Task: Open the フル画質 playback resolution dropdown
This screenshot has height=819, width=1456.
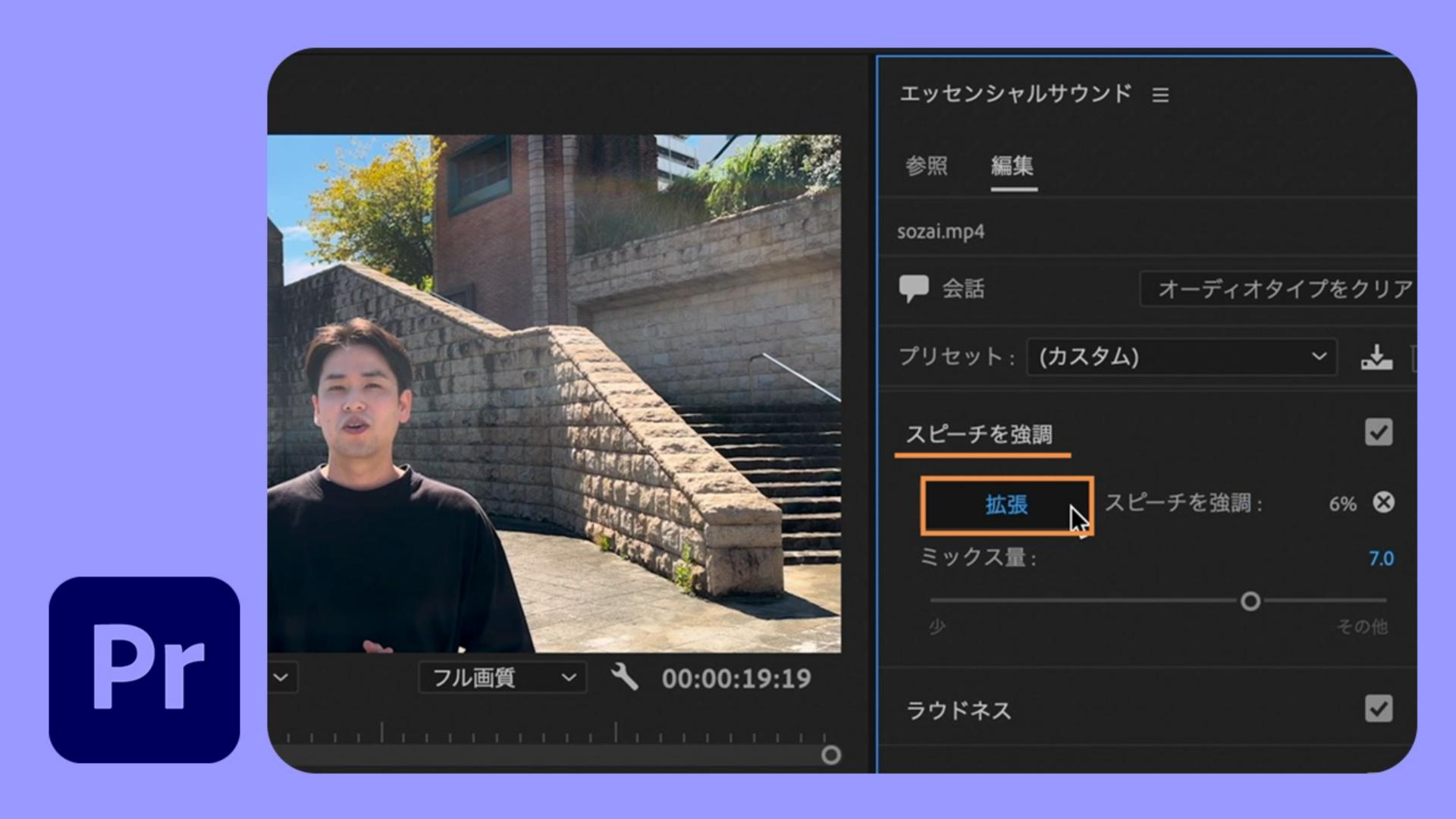Action: 502,677
